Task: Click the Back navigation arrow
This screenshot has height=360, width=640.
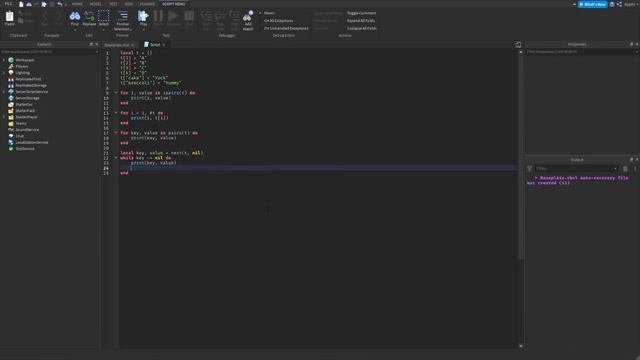Action: point(45,17)
